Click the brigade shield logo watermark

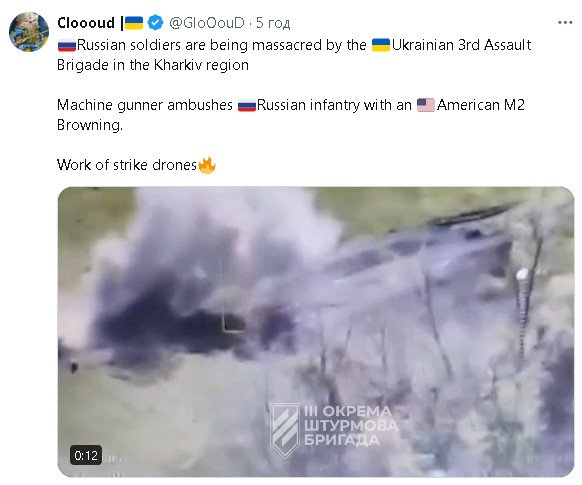[284, 429]
